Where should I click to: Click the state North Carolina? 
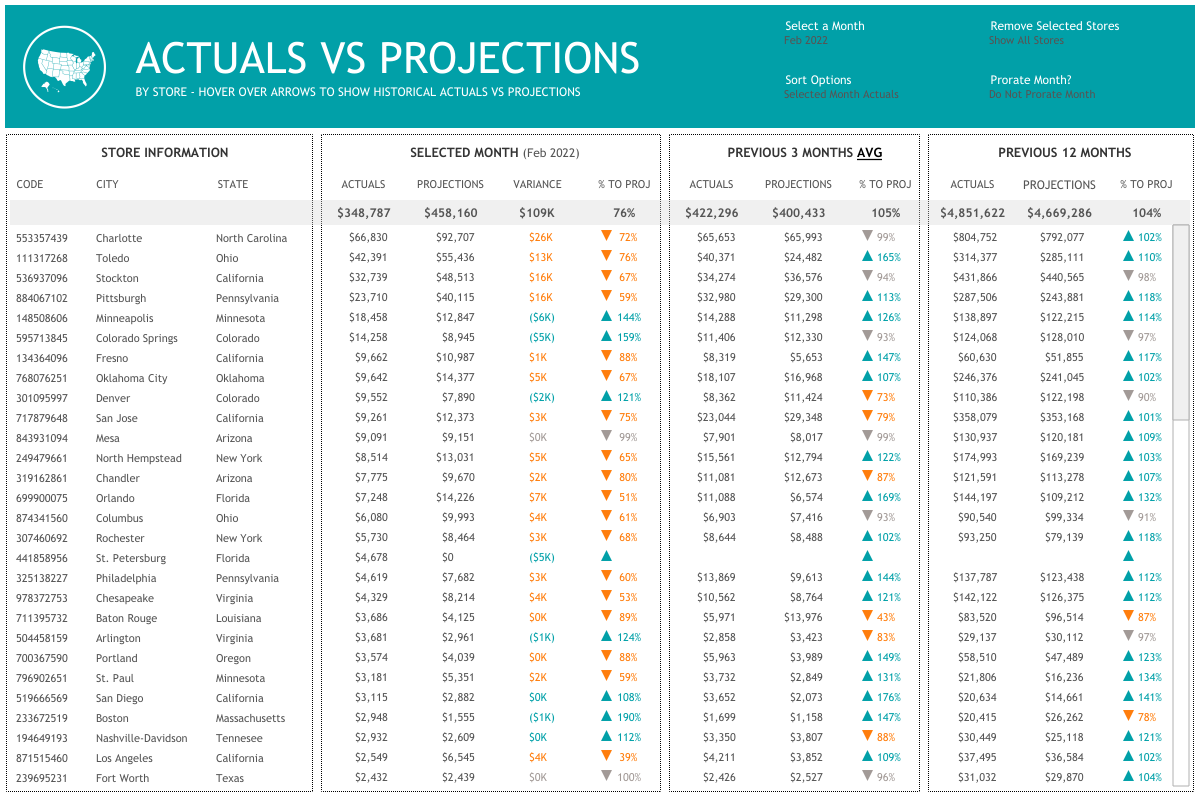coord(252,238)
